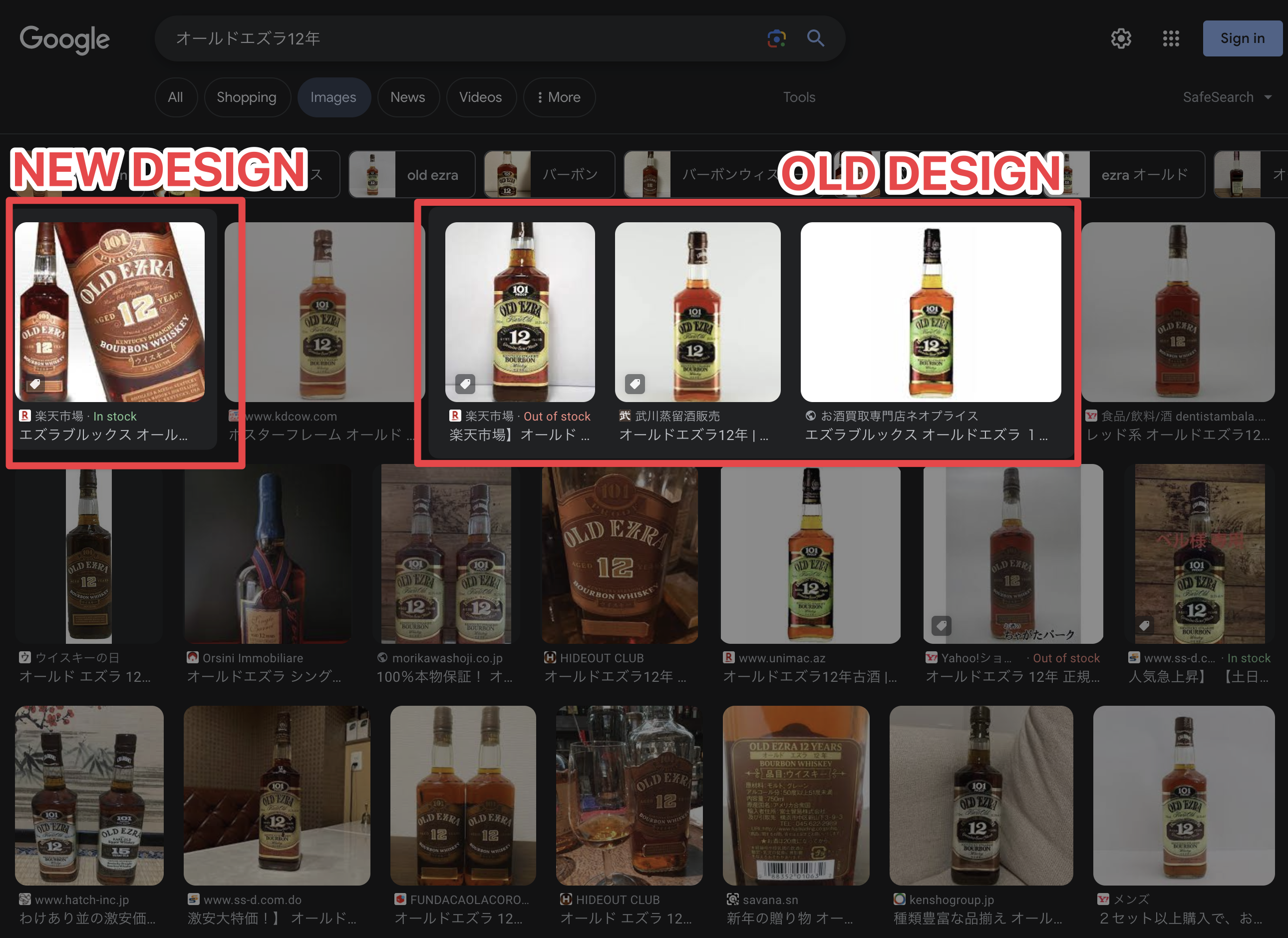Open the More filters menu
The image size is (1288, 938).
pos(559,97)
